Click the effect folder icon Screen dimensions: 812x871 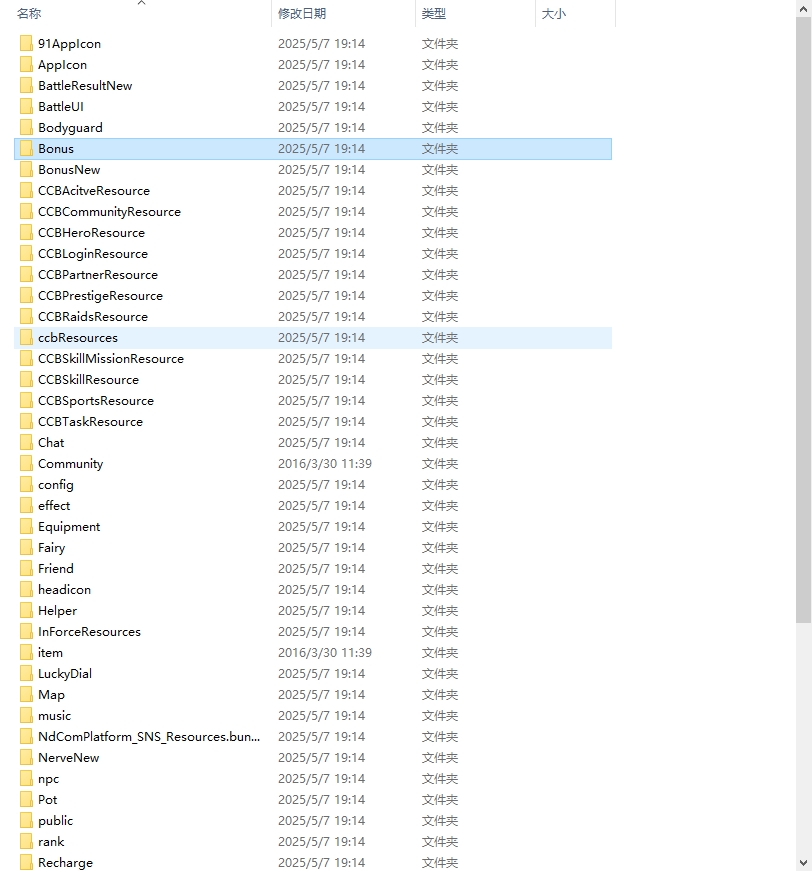pos(26,505)
